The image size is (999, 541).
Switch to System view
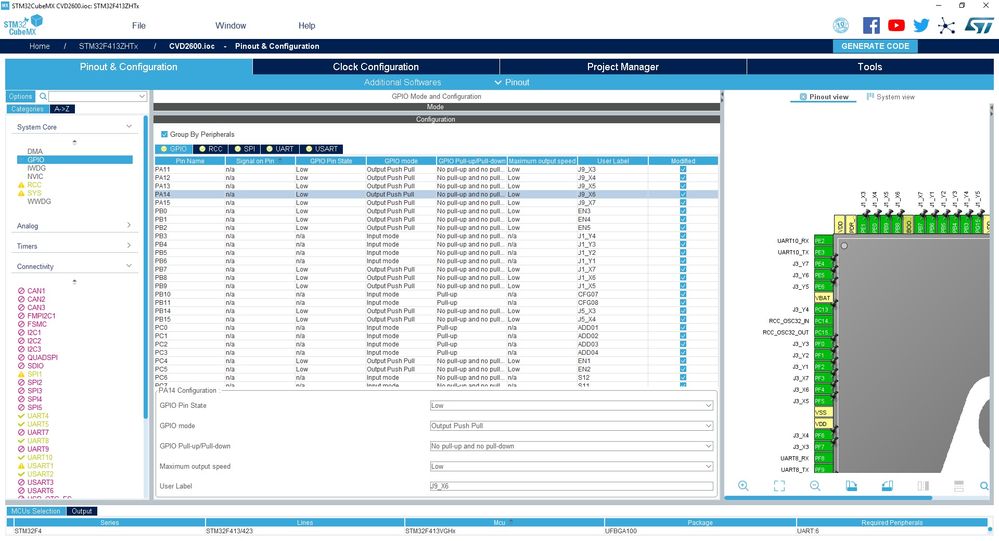(x=890, y=97)
